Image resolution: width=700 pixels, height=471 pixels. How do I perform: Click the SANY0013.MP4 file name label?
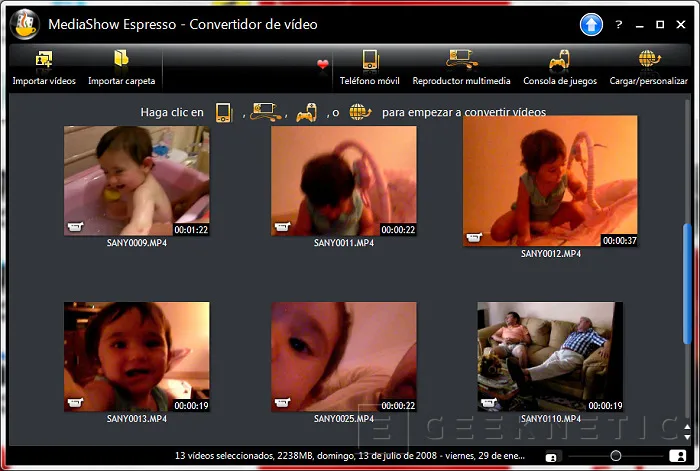(137, 419)
